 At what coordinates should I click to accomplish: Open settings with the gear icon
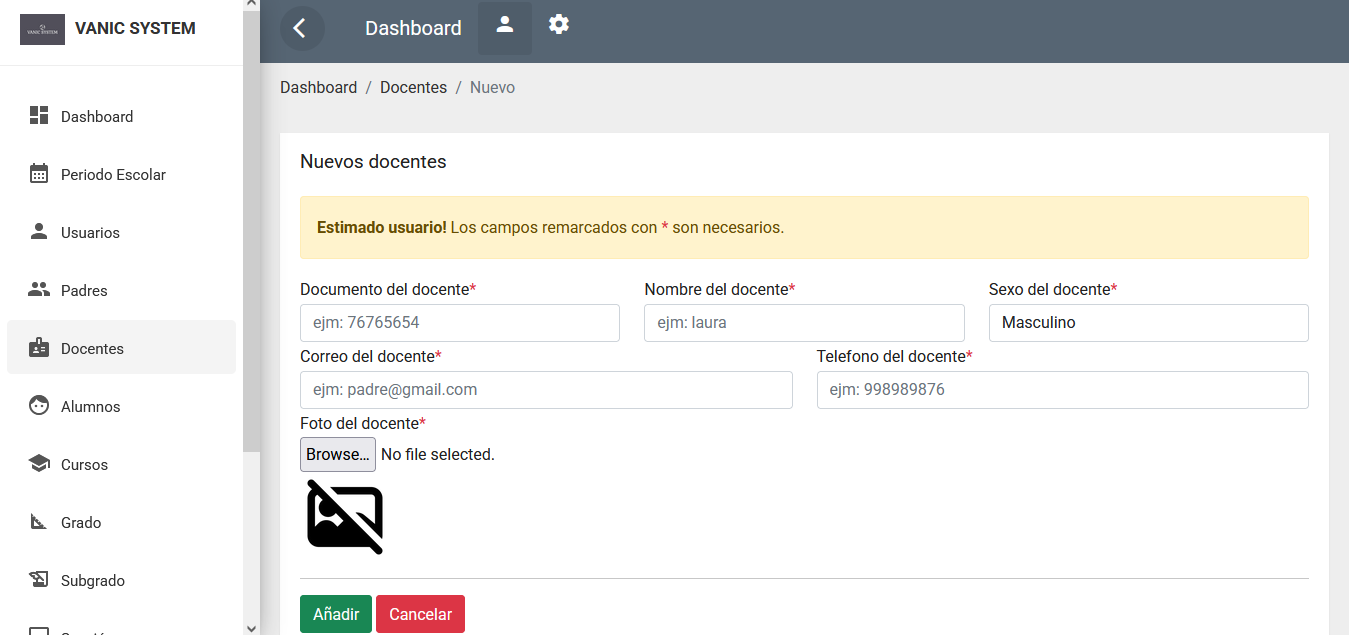559,25
